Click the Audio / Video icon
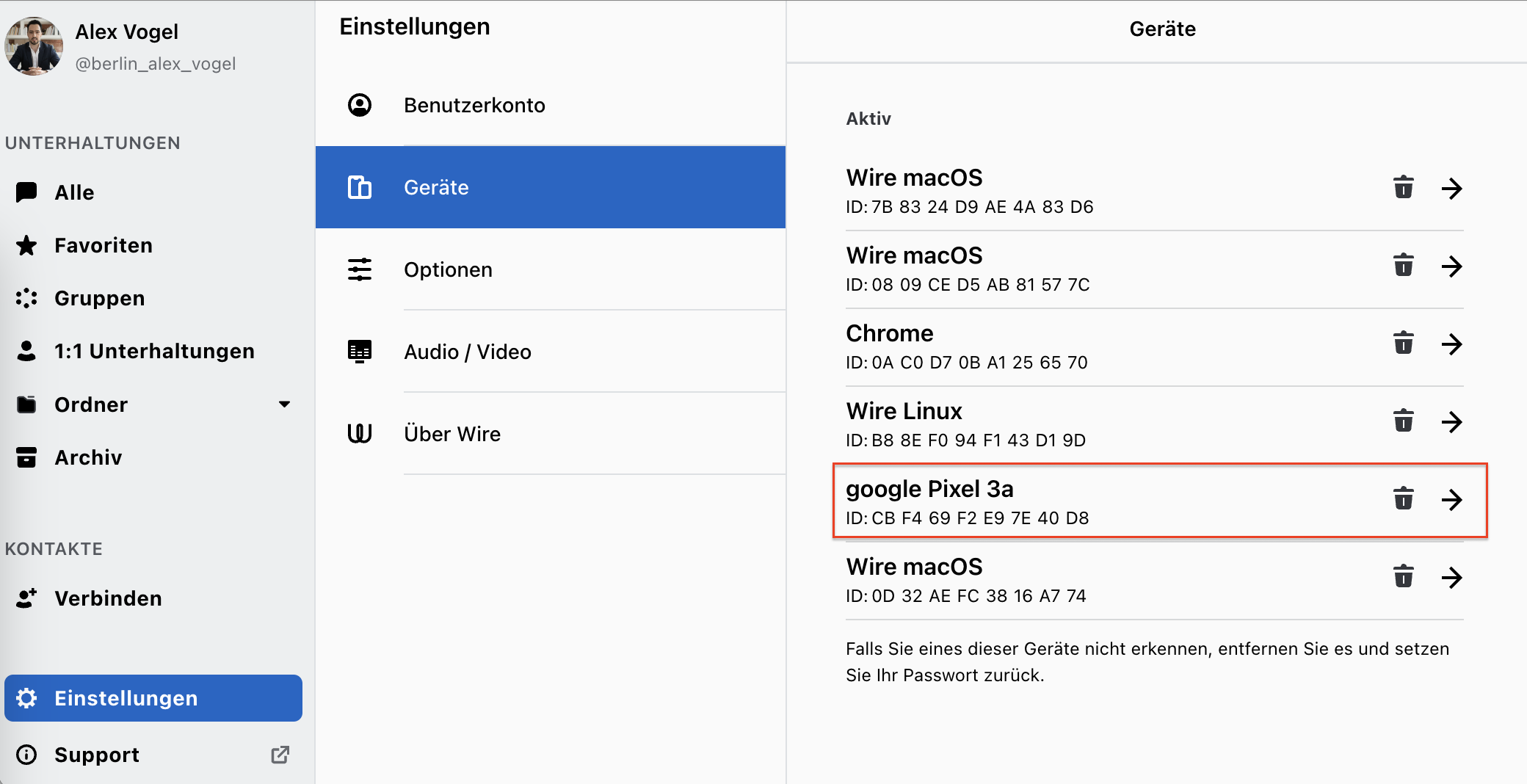The image size is (1527, 784). (x=360, y=352)
